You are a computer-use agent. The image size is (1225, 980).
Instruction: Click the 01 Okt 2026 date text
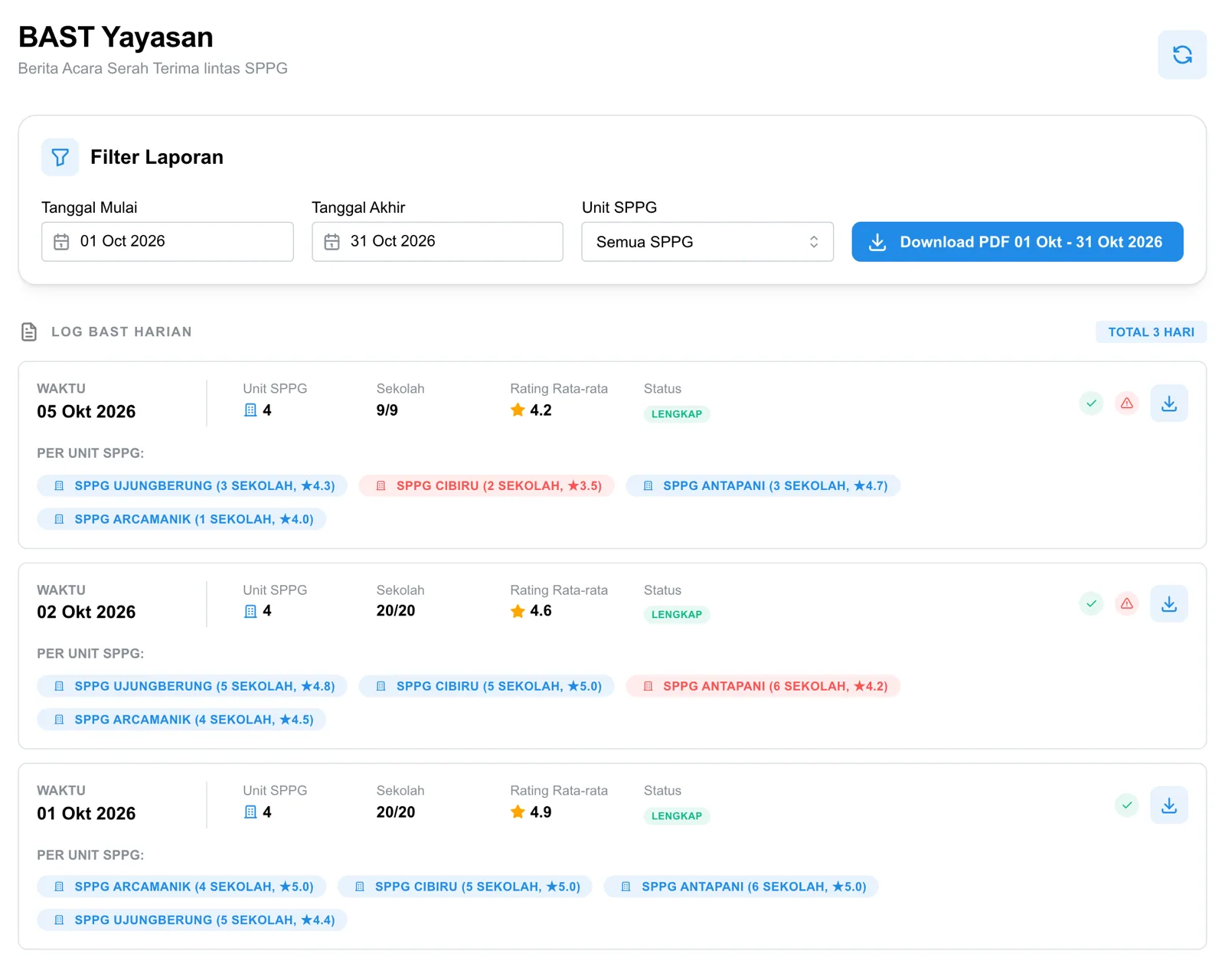[87, 814]
